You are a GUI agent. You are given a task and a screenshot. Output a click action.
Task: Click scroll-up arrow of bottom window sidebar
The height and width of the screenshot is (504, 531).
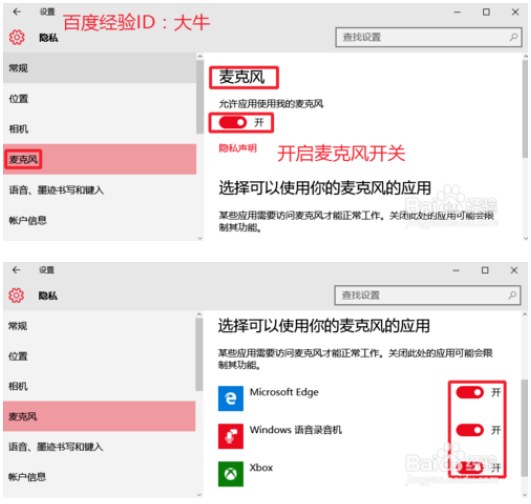199,315
